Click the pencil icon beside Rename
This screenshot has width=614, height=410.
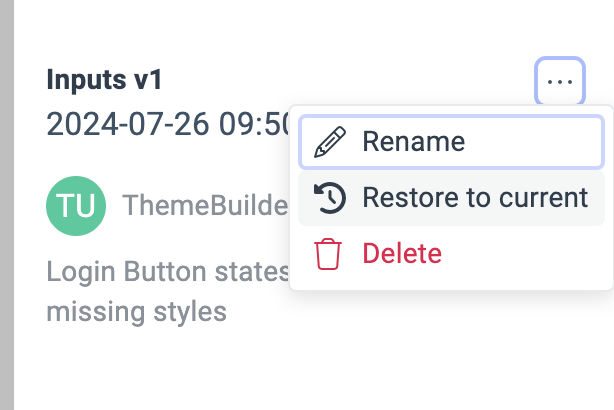pyautogui.click(x=328, y=142)
